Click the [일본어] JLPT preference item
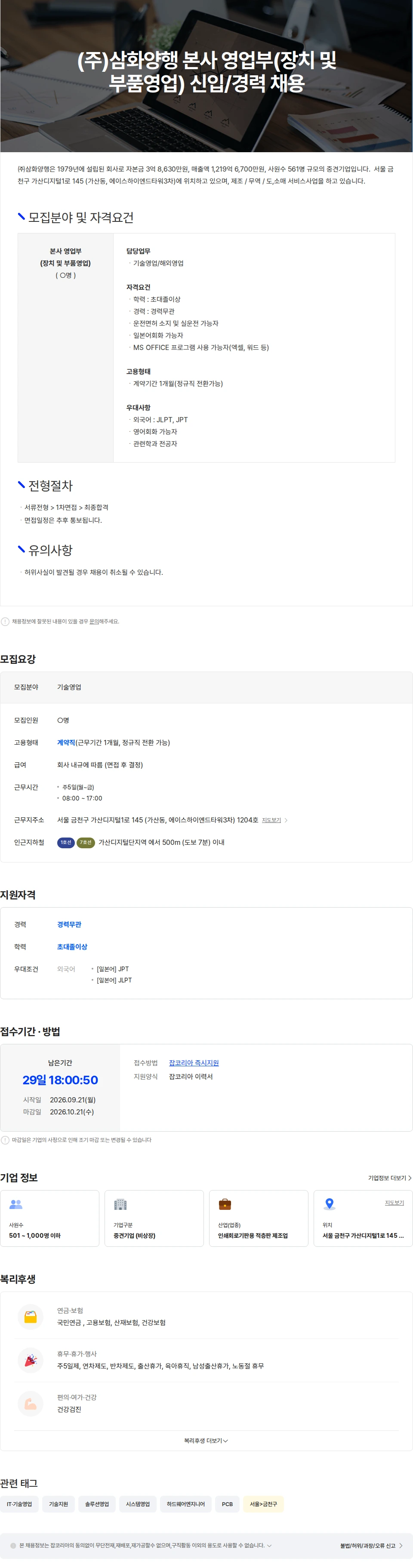The width and height of the screenshot is (413, 1568). click(x=114, y=980)
